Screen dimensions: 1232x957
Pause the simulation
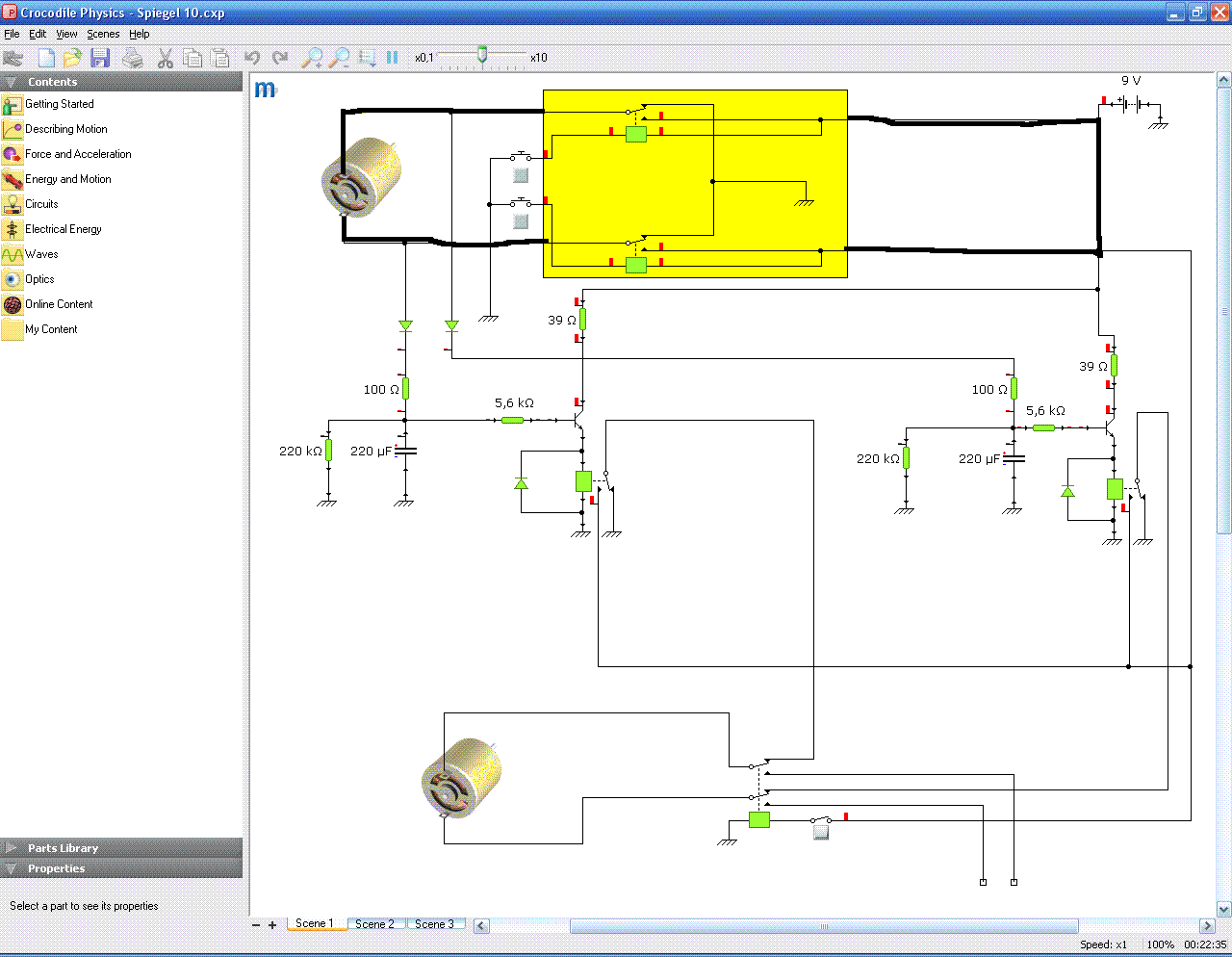(393, 58)
